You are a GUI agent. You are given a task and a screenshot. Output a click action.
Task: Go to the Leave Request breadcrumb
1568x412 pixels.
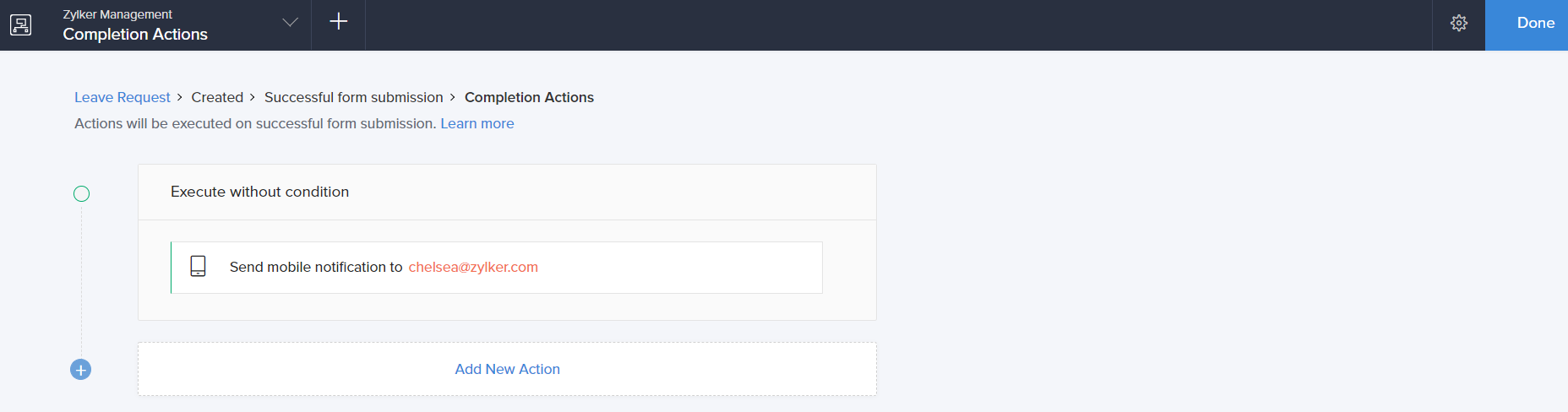[122, 98]
